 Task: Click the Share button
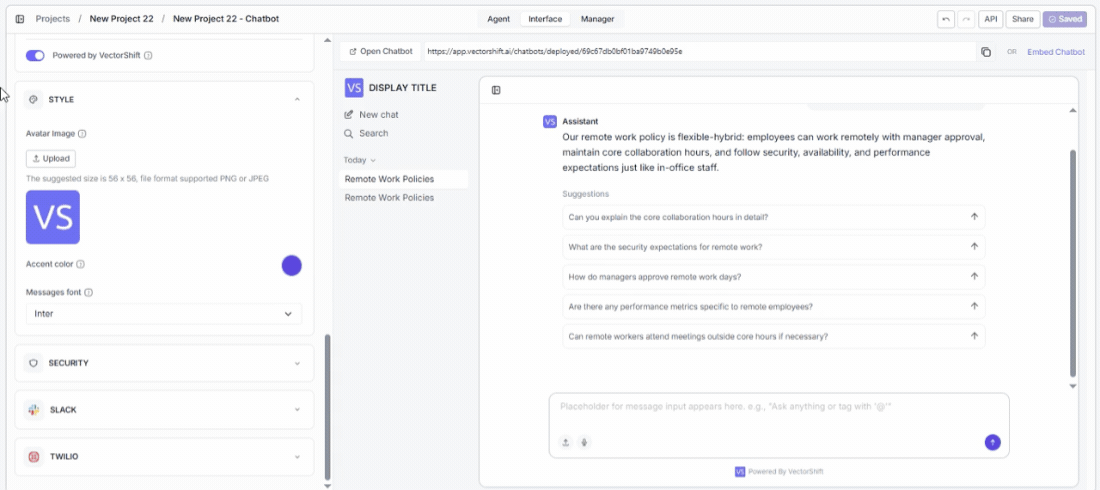pos(1023,19)
